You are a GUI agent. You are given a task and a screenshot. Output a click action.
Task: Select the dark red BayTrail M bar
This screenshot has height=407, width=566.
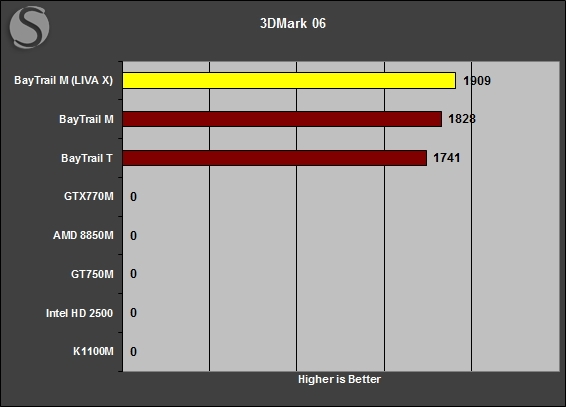[282, 119]
